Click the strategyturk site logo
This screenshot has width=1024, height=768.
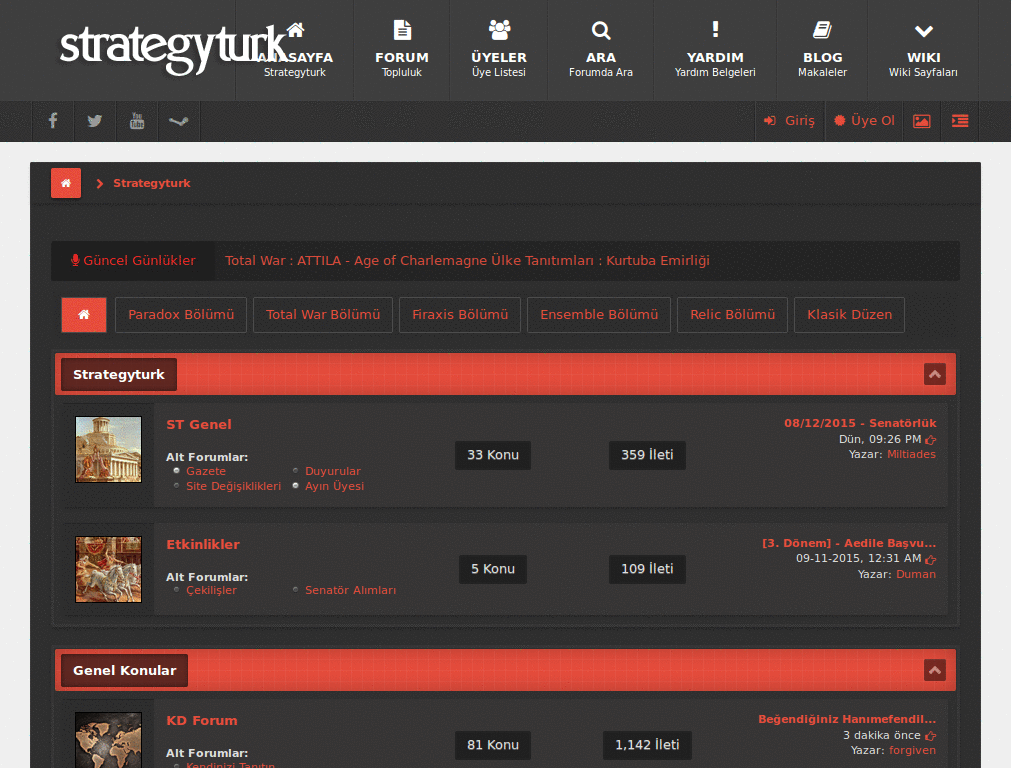click(x=172, y=48)
